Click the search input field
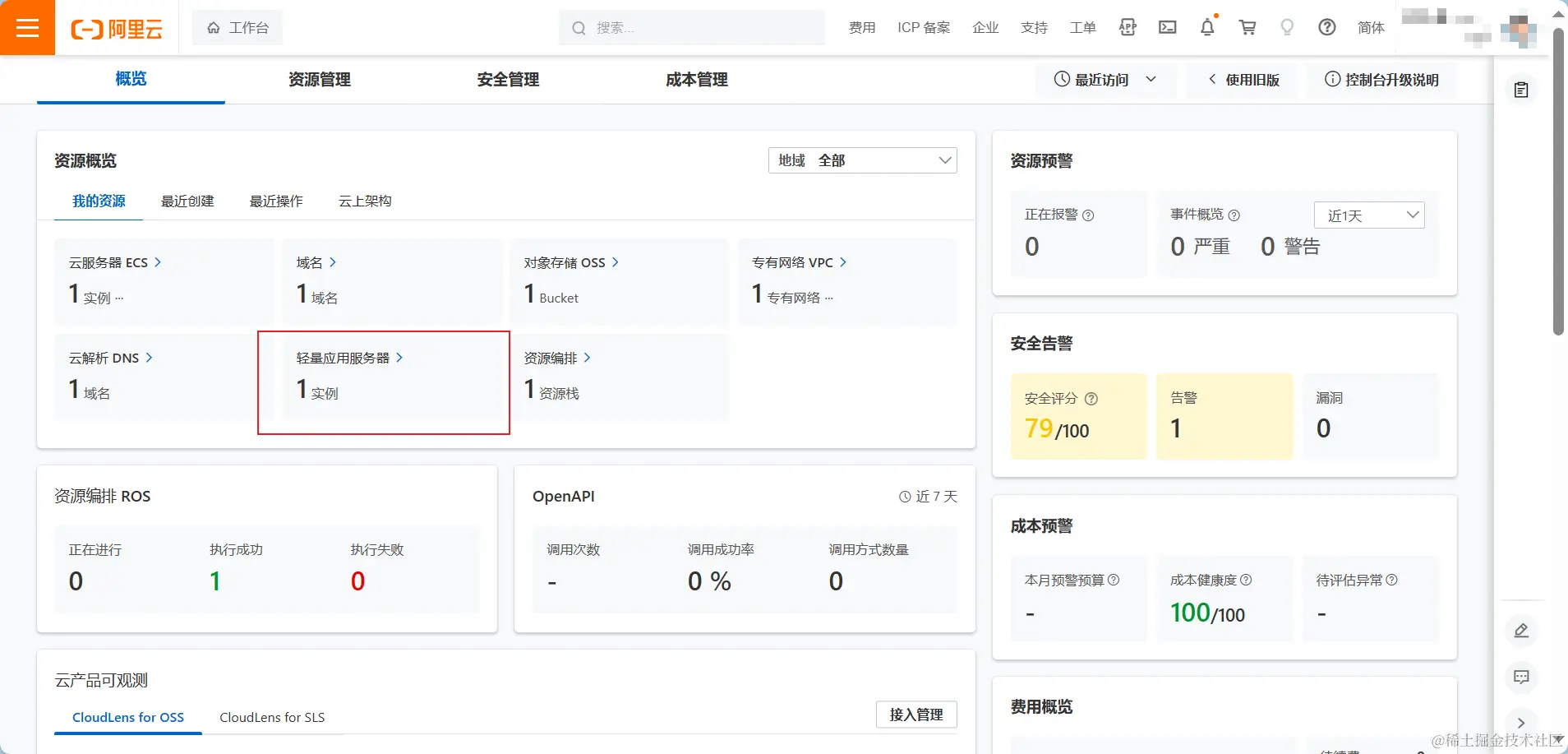The width and height of the screenshot is (1568, 754). 692,27
